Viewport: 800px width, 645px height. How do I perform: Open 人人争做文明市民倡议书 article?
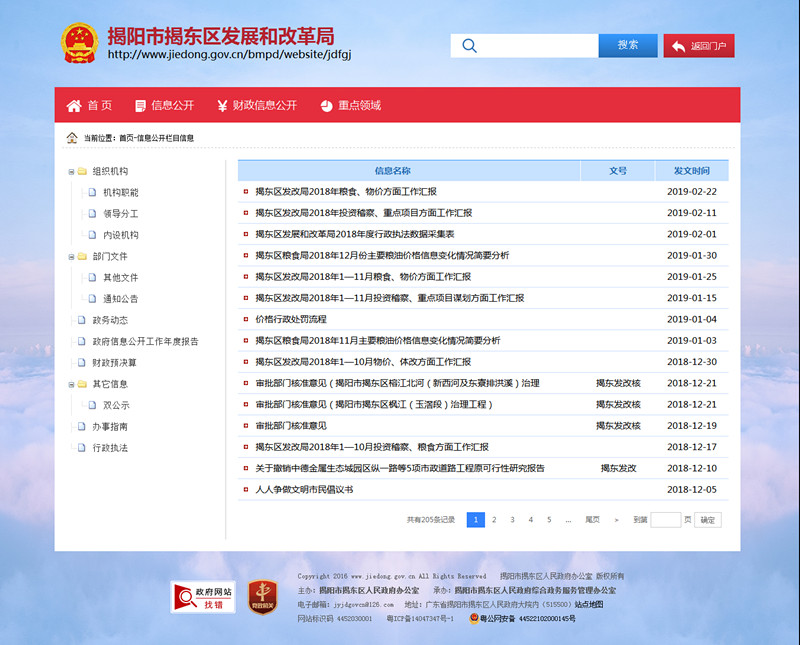pos(304,490)
